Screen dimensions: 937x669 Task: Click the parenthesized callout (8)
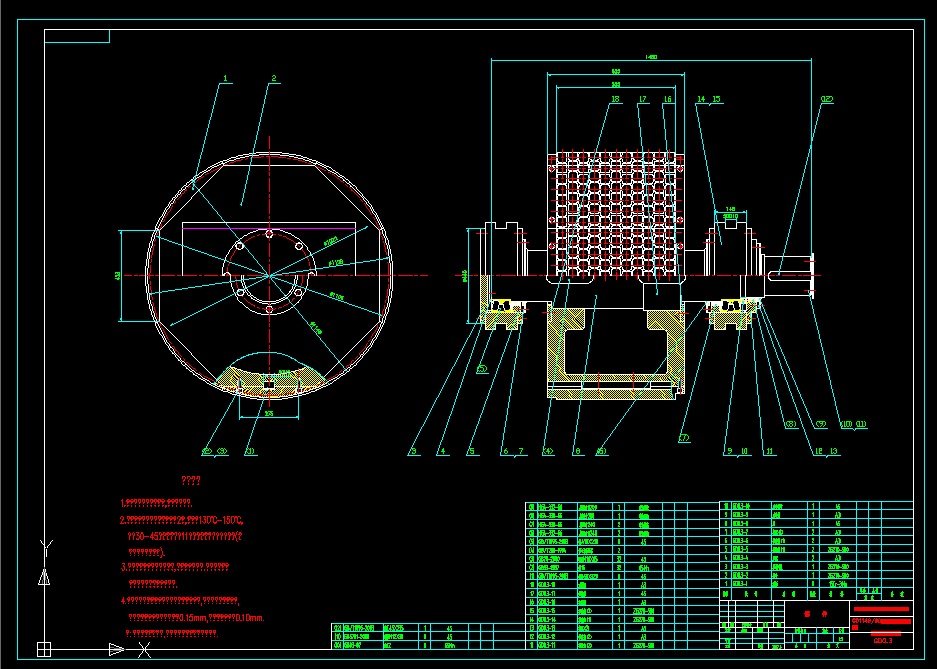[x=791, y=425]
